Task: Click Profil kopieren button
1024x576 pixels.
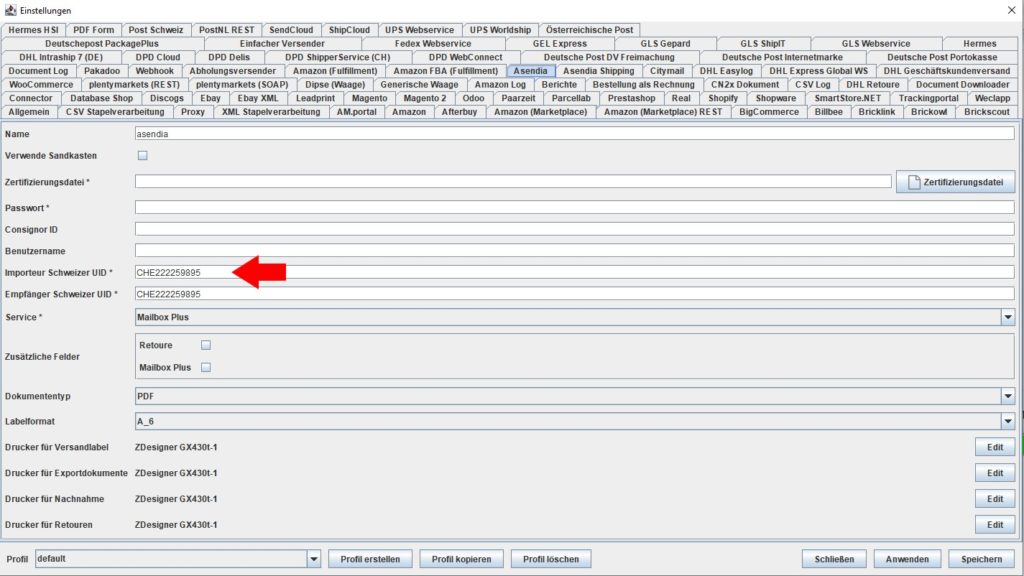Action: pos(461,559)
